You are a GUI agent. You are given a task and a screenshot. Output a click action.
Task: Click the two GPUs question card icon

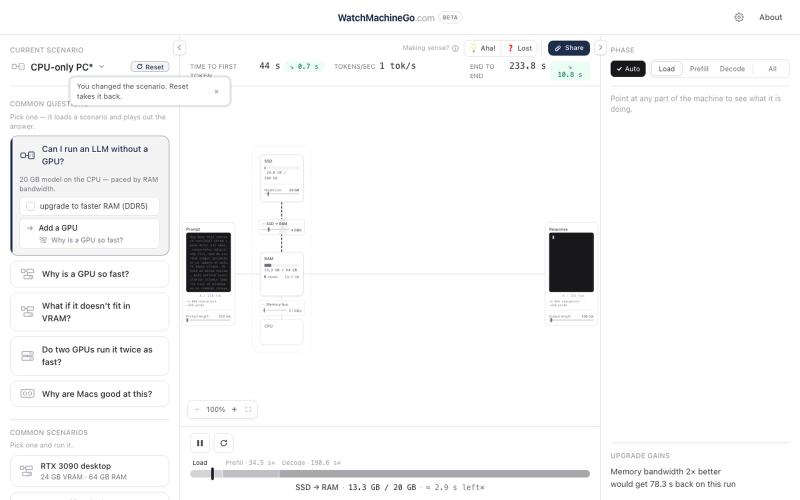27,356
